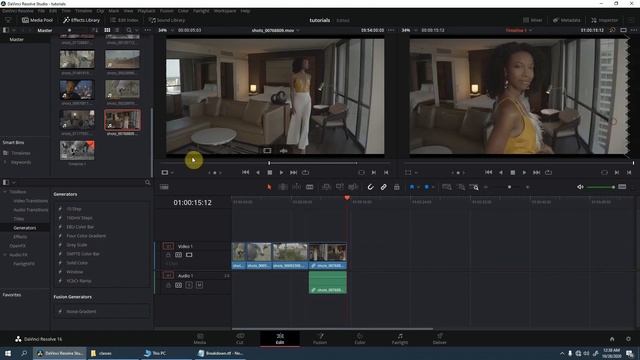
Task: Disable Video 1 track visibility
Action: point(189,255)
